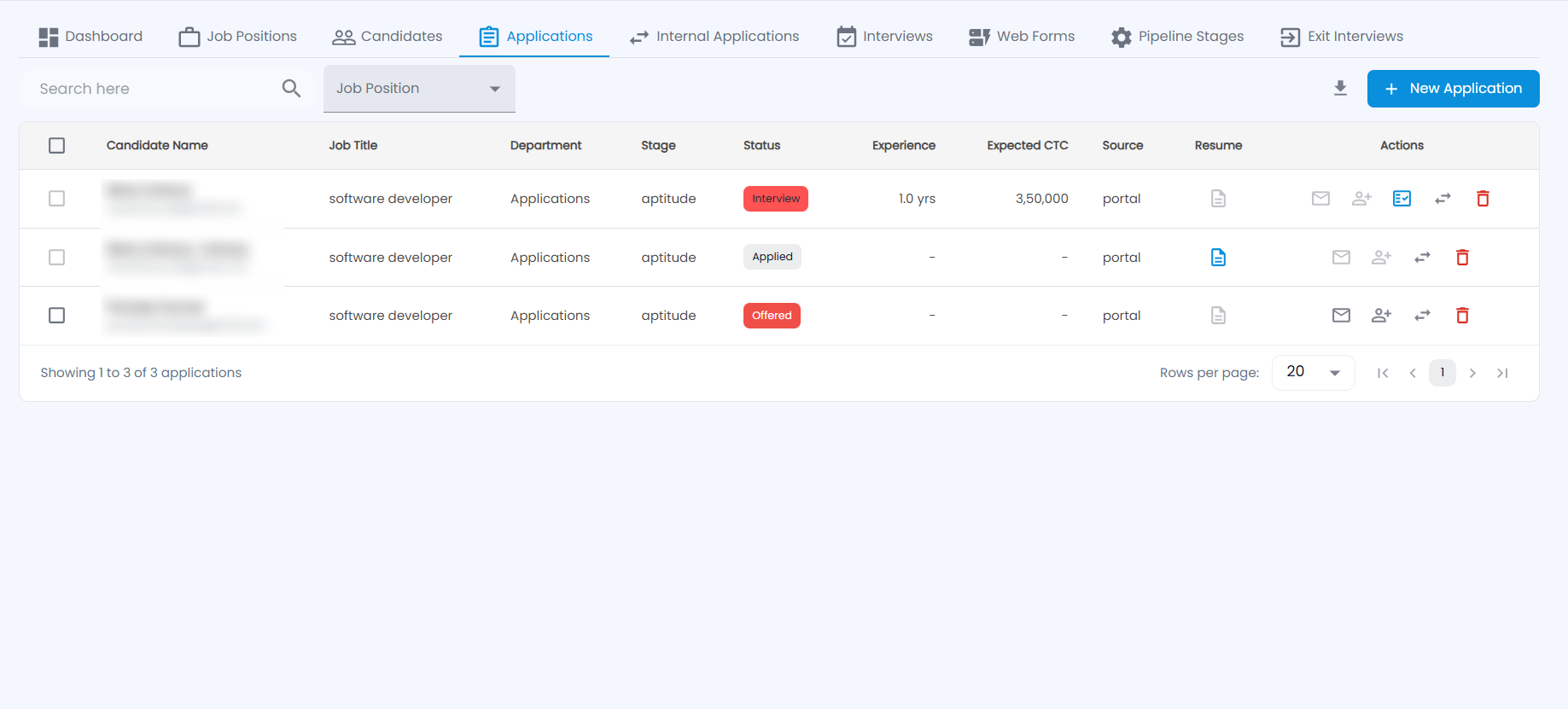Open the Web Forms tab
Image resolution: width=1568 pixels, height=709 pixels.
pos(1021,37)
